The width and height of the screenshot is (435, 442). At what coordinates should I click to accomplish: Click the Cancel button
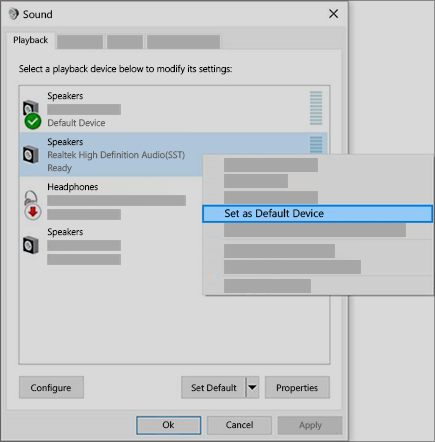239,425
